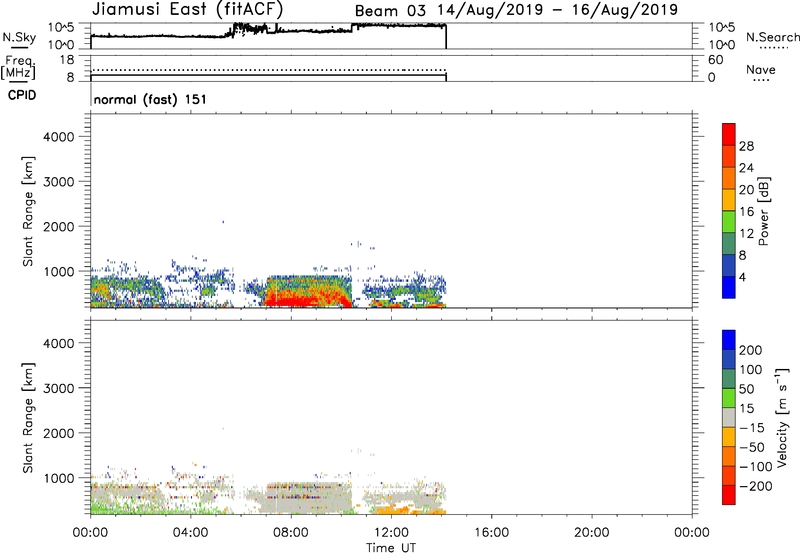The image size is (800, 554).
Task: Click the "04:00" time tick label
Action: (190, 533)
